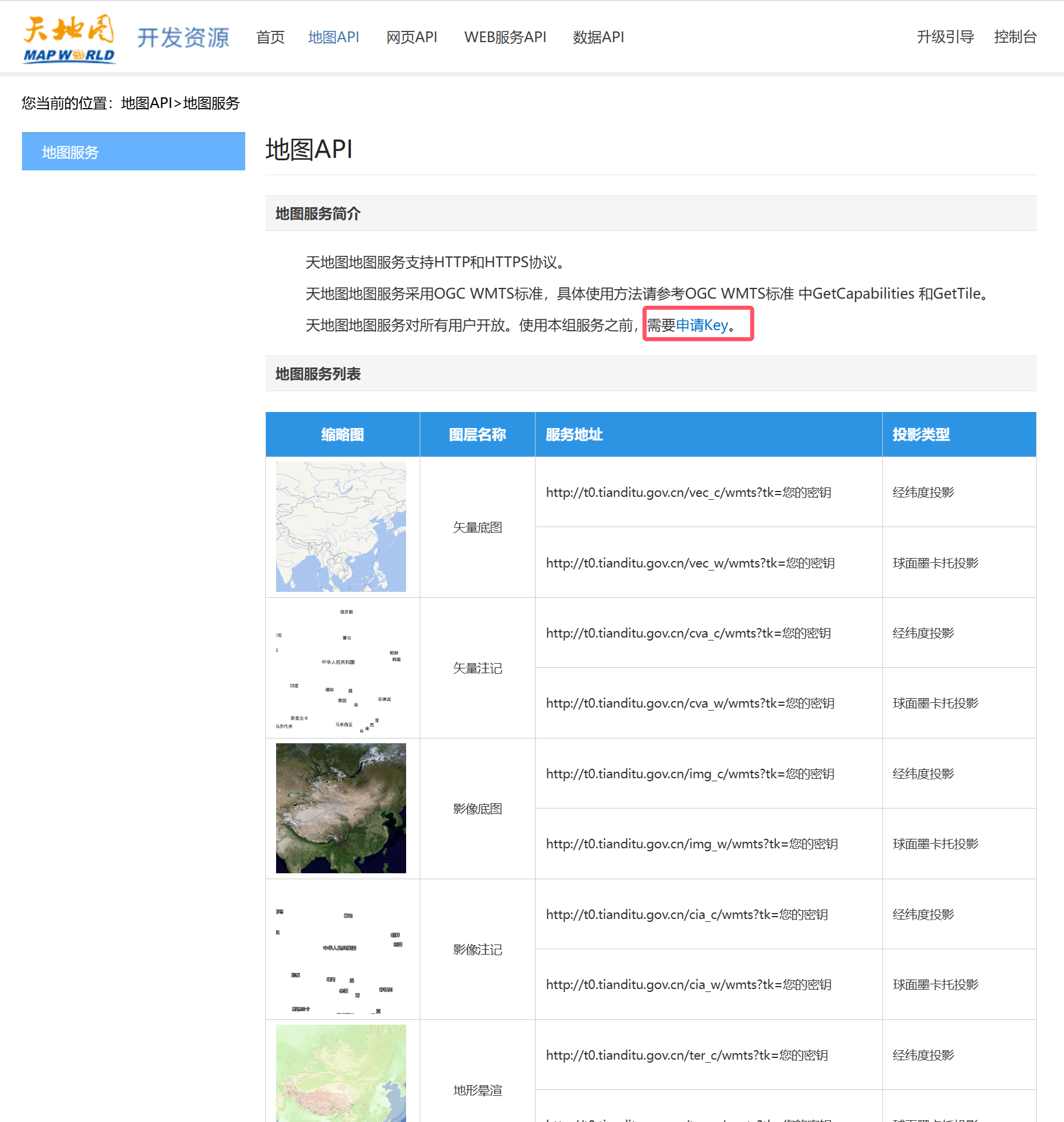Click the 矢量底图 map thumbnail
1064x1122 pixels.
pyautogui.click(x=341, y=527)
